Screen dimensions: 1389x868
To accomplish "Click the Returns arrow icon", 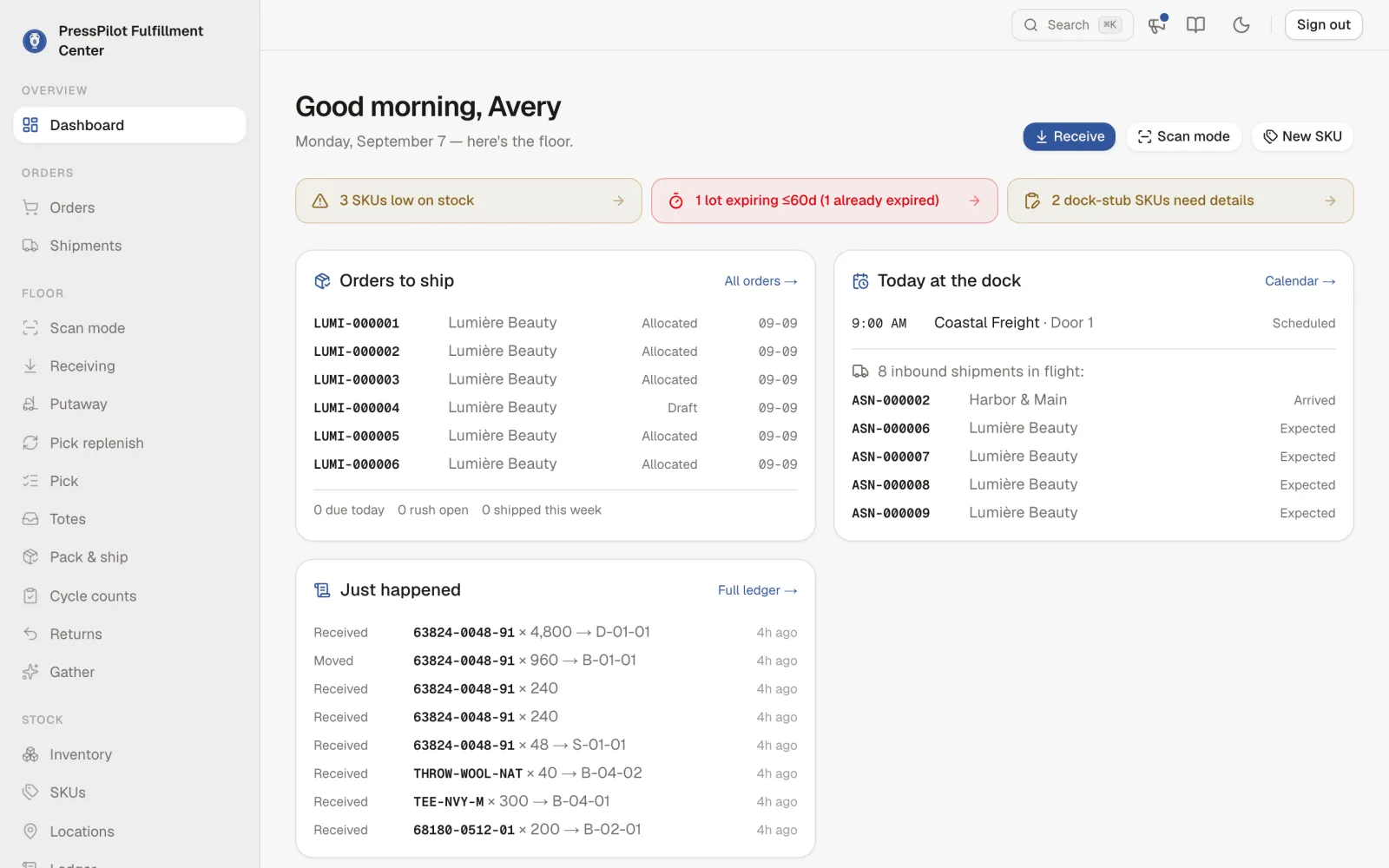I will pyautogui.click(x=30, y=635).
